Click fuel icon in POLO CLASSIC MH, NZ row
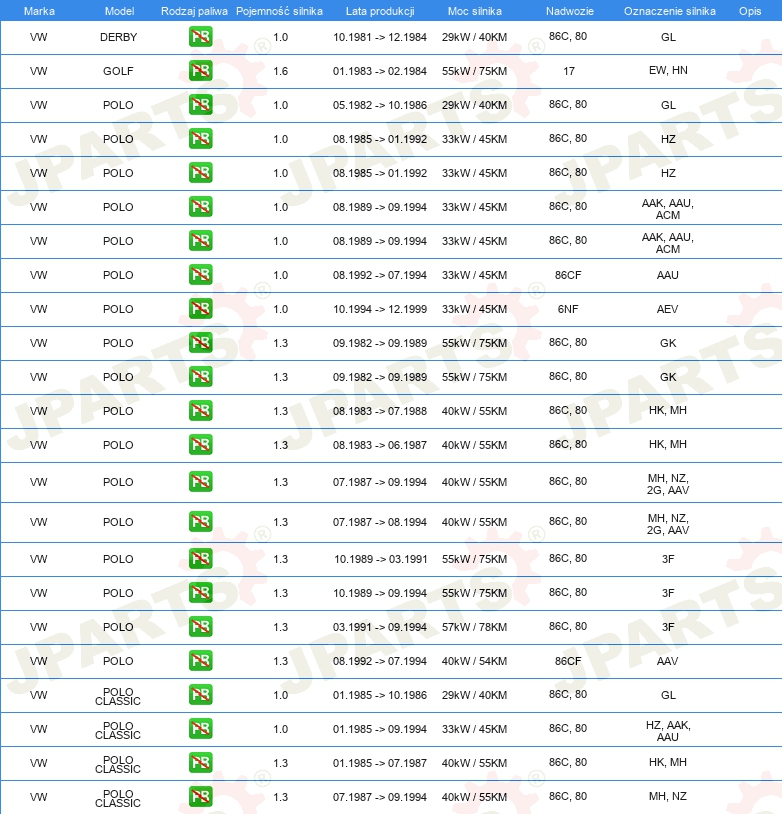 (200, 797)
